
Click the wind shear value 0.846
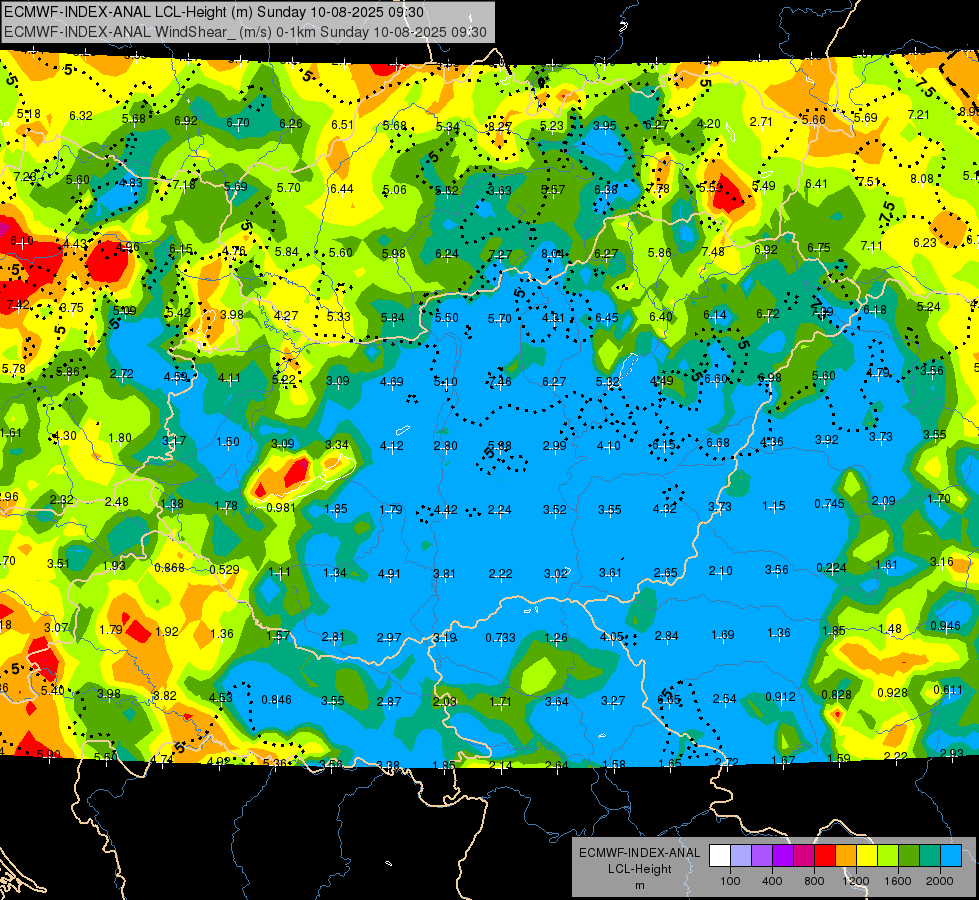(277, 700)
